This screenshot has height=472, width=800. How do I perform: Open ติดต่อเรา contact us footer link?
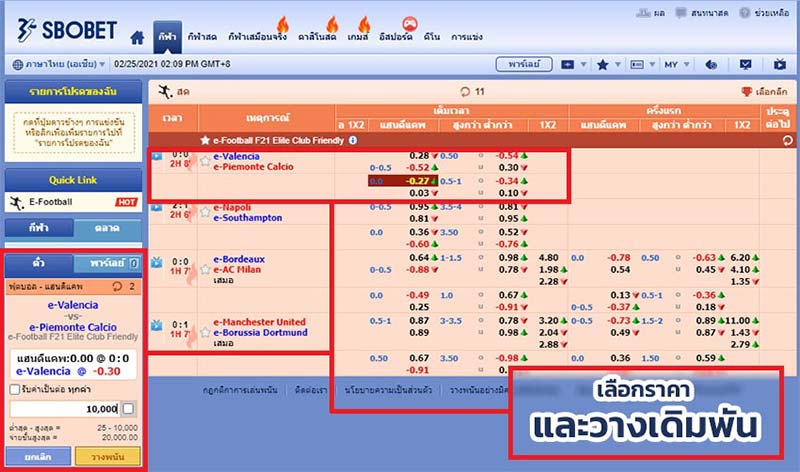pos(311,390)
